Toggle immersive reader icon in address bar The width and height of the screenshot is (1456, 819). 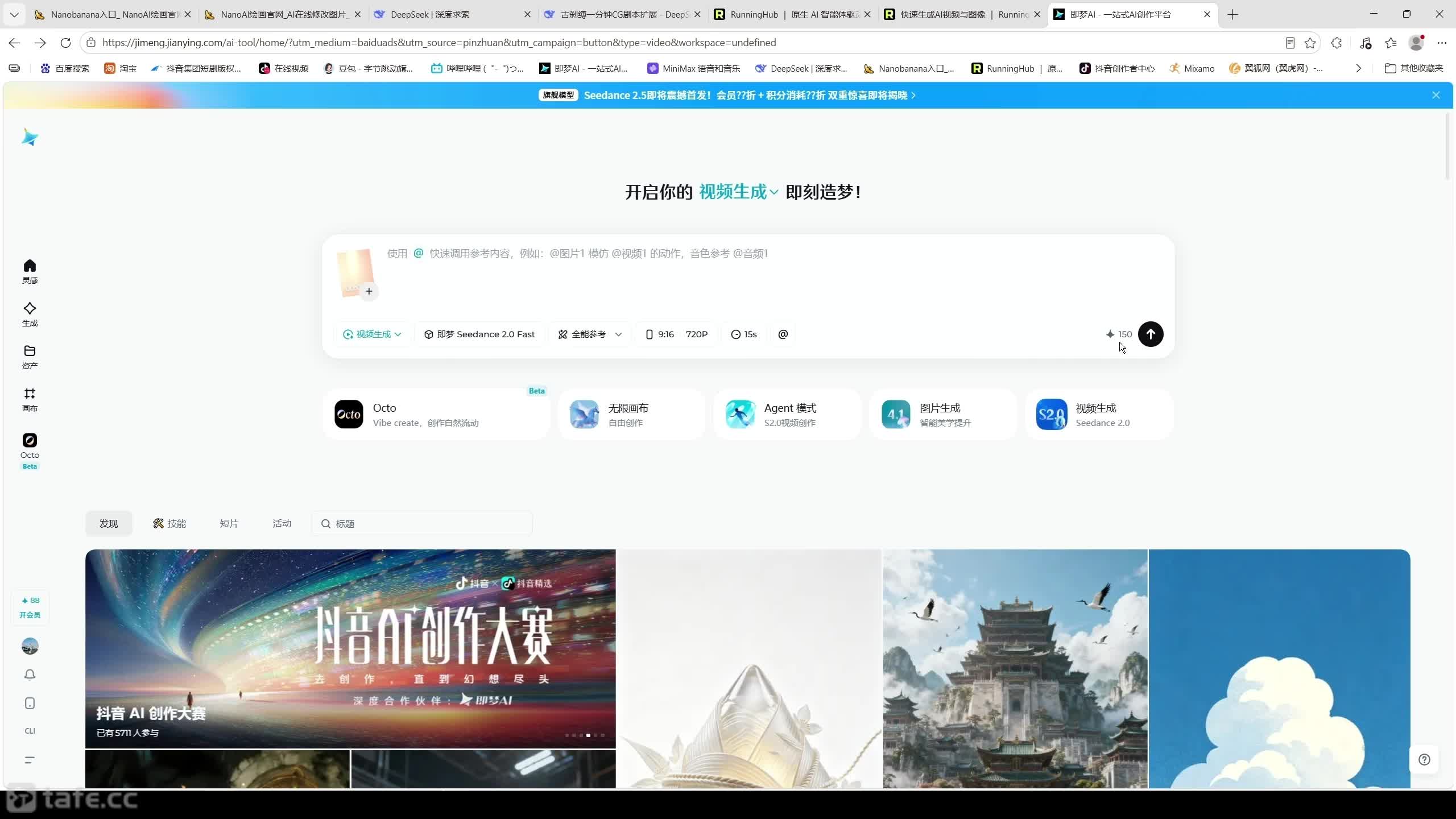coord(1289,43)
